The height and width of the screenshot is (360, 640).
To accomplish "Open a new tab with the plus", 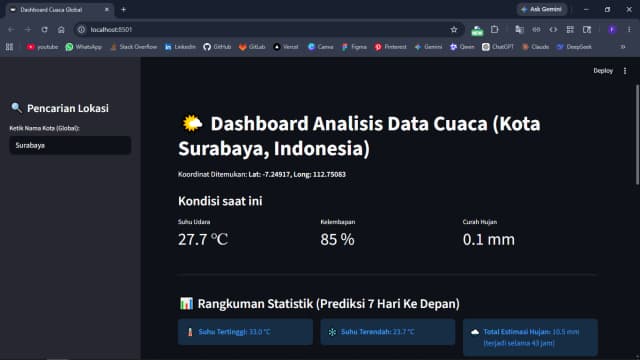I will [123, 9].
